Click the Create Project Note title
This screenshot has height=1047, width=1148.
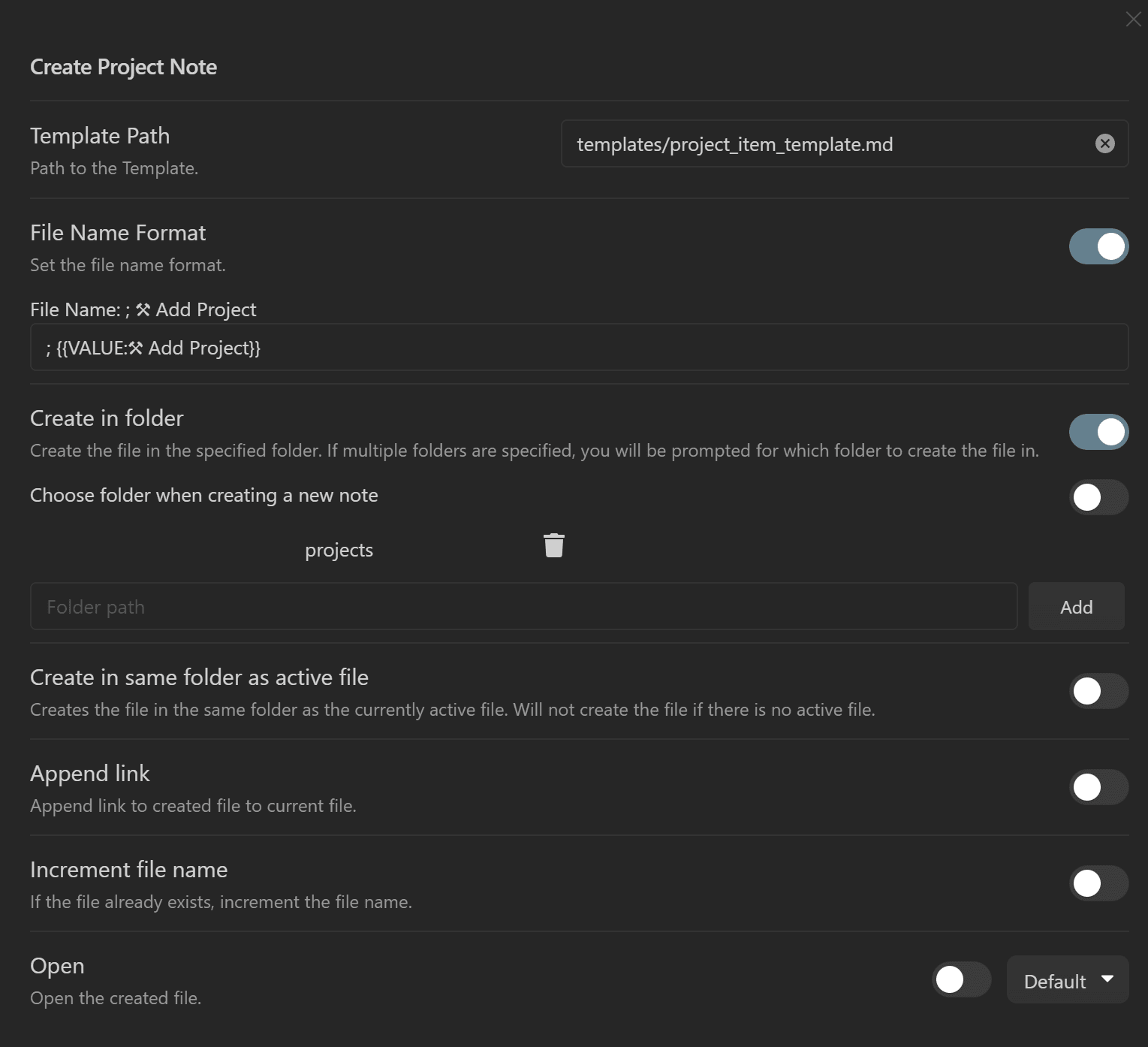[123, 67]
